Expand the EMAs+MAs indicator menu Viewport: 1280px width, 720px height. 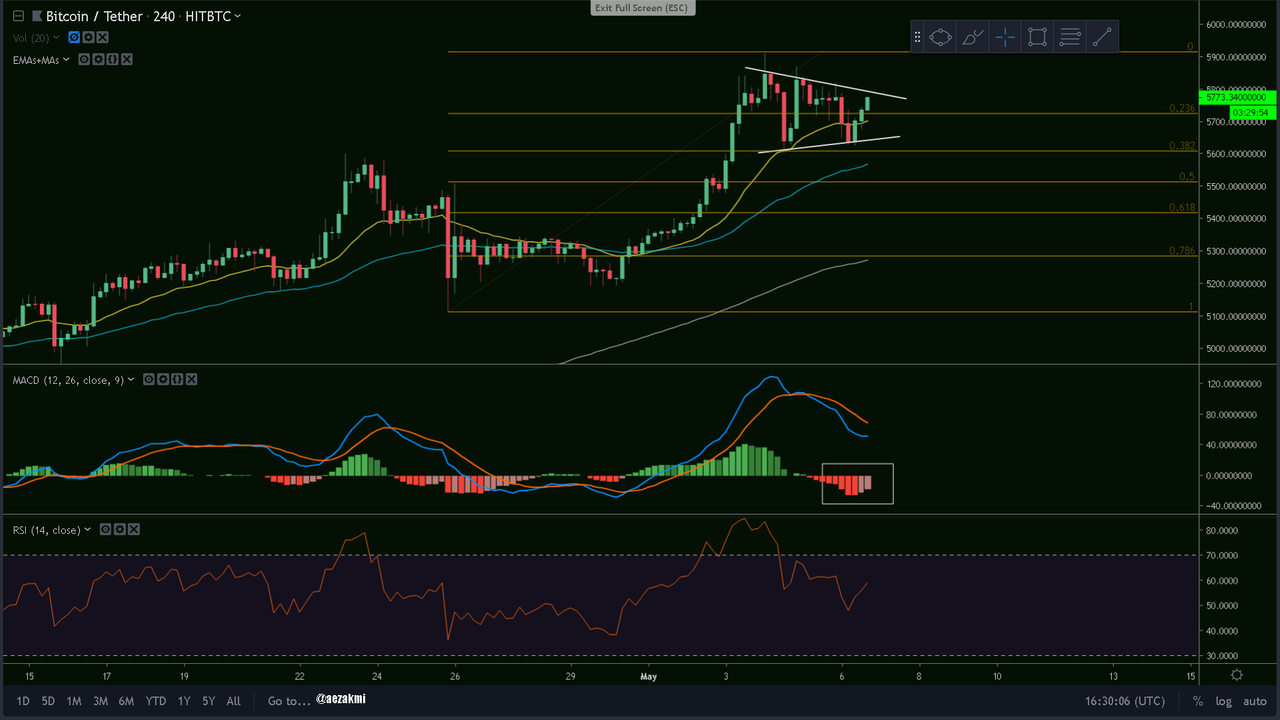pos(66,60)
